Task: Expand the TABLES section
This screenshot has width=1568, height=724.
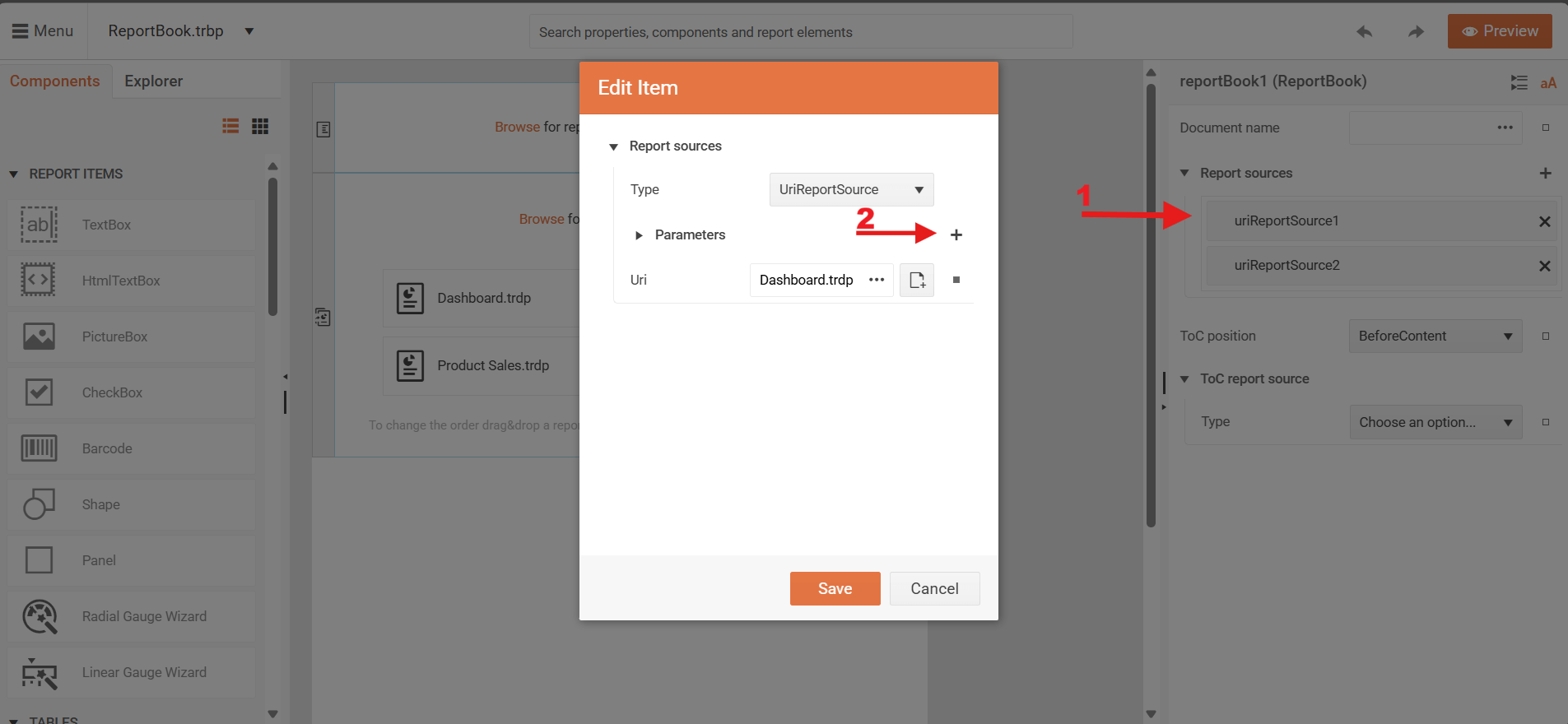Action: (13, 721)
